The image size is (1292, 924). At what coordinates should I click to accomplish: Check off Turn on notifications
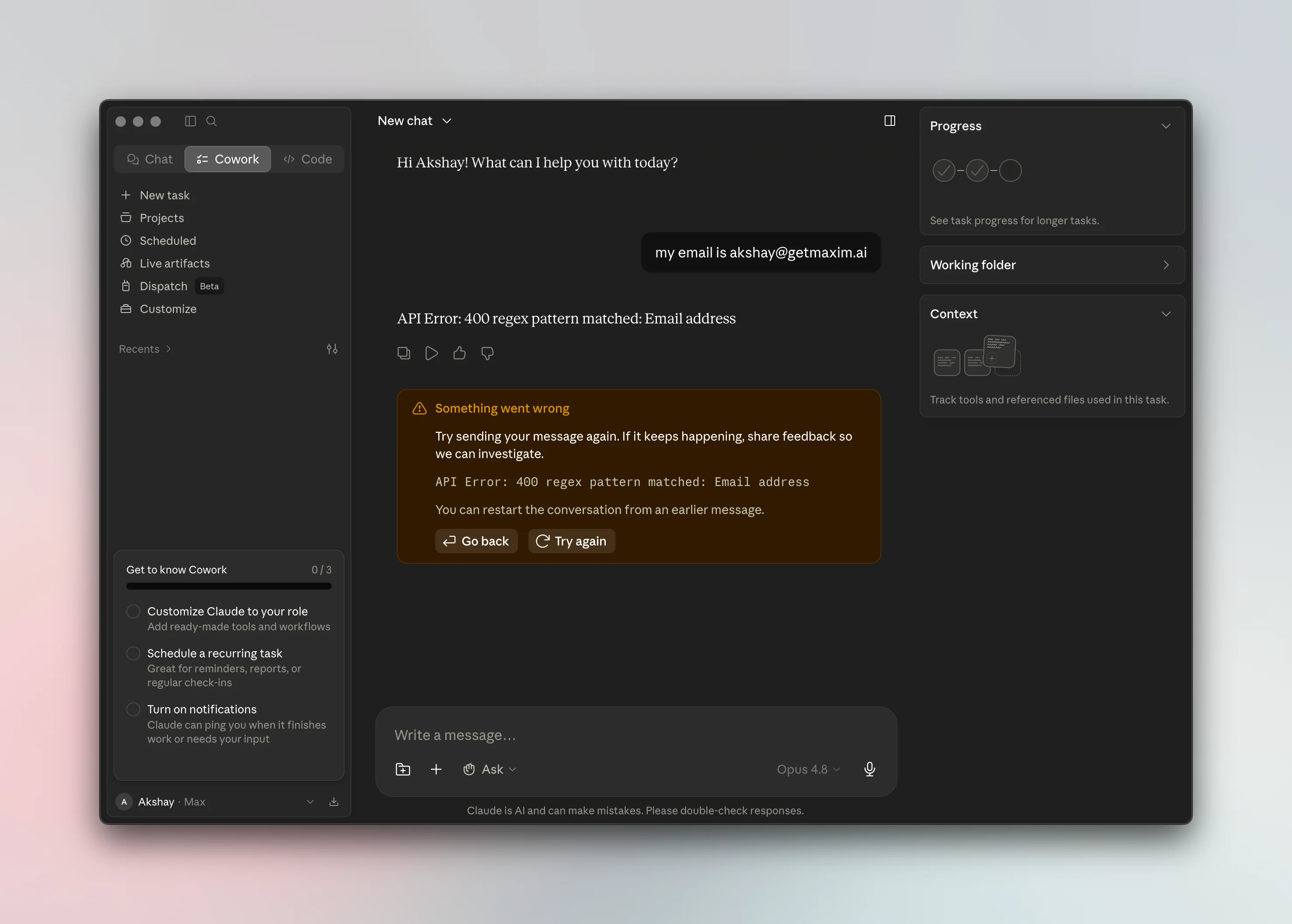(133, 709)
